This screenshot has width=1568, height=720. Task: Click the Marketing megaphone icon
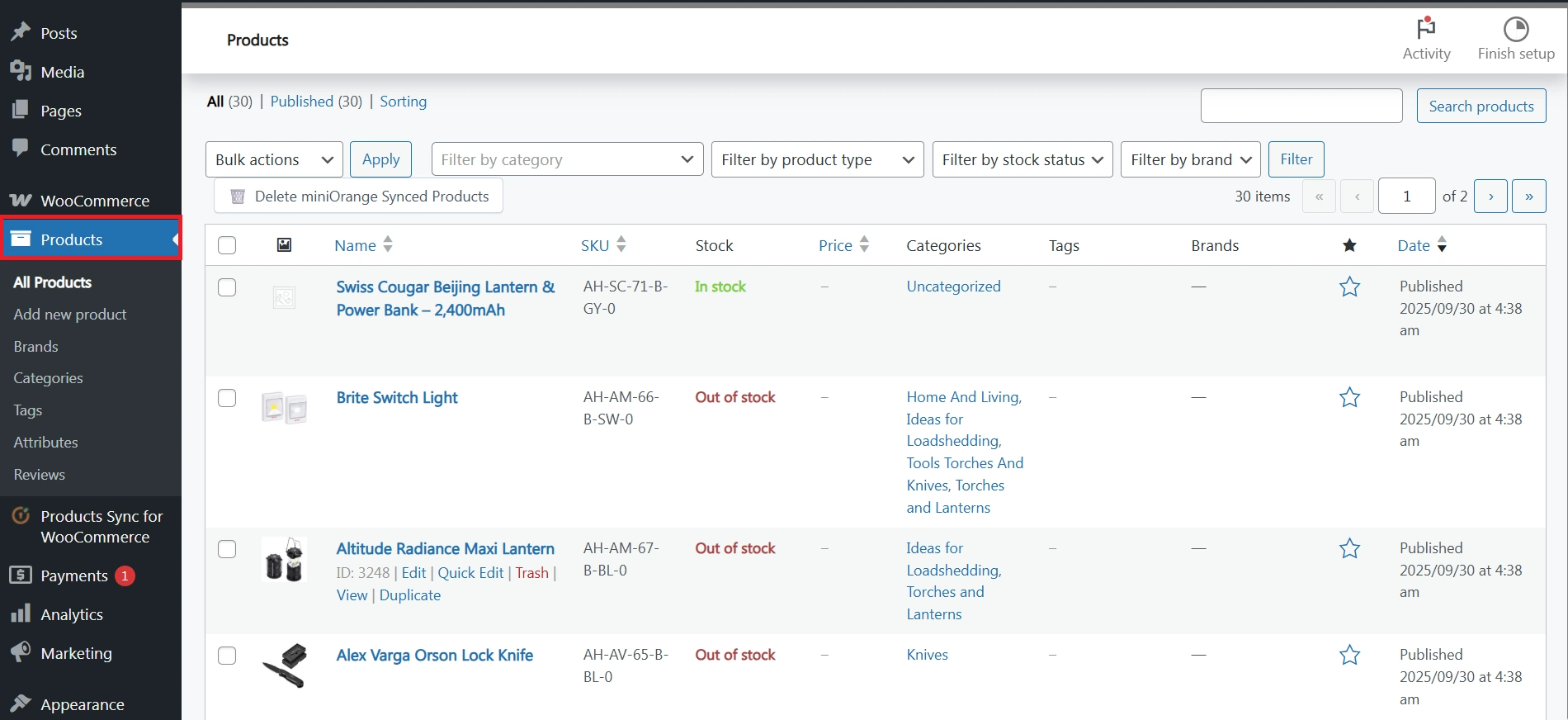pyautogui.click(x=21, y=652)
